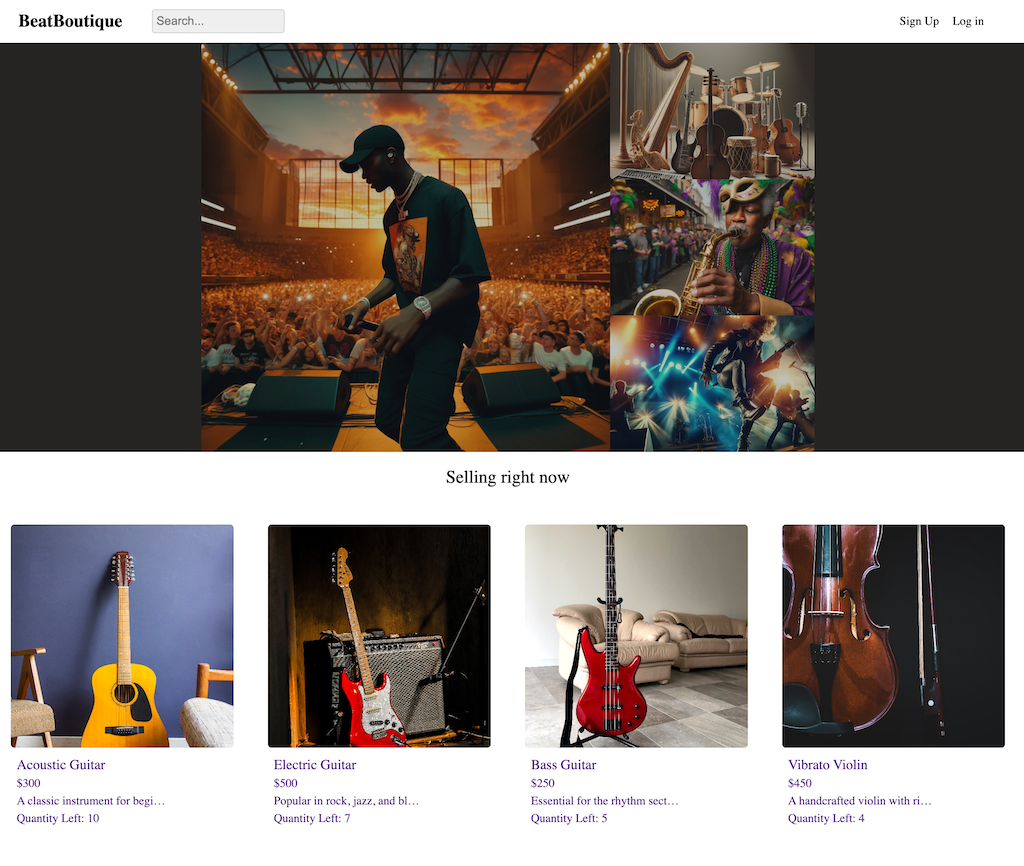
Task: Open the Log in page
Action: [968, 21]
